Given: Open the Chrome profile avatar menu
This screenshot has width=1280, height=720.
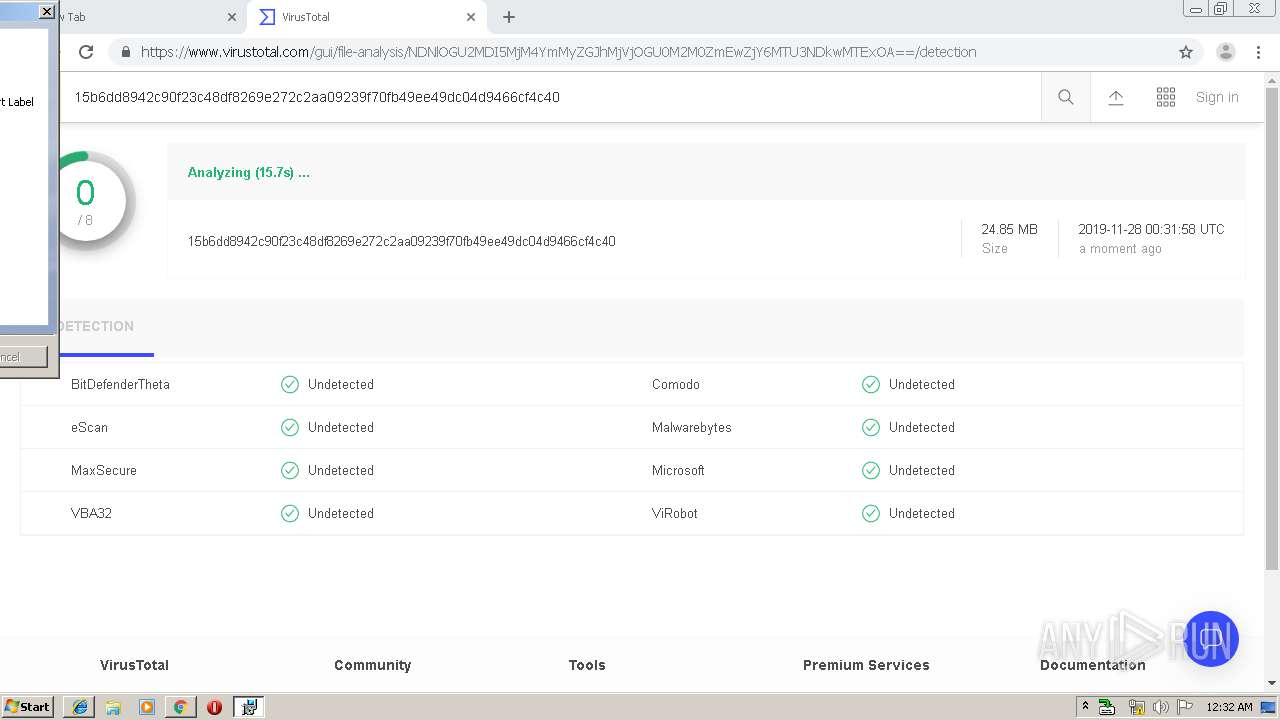Looking at the screenshot, I should point(1226,52).
